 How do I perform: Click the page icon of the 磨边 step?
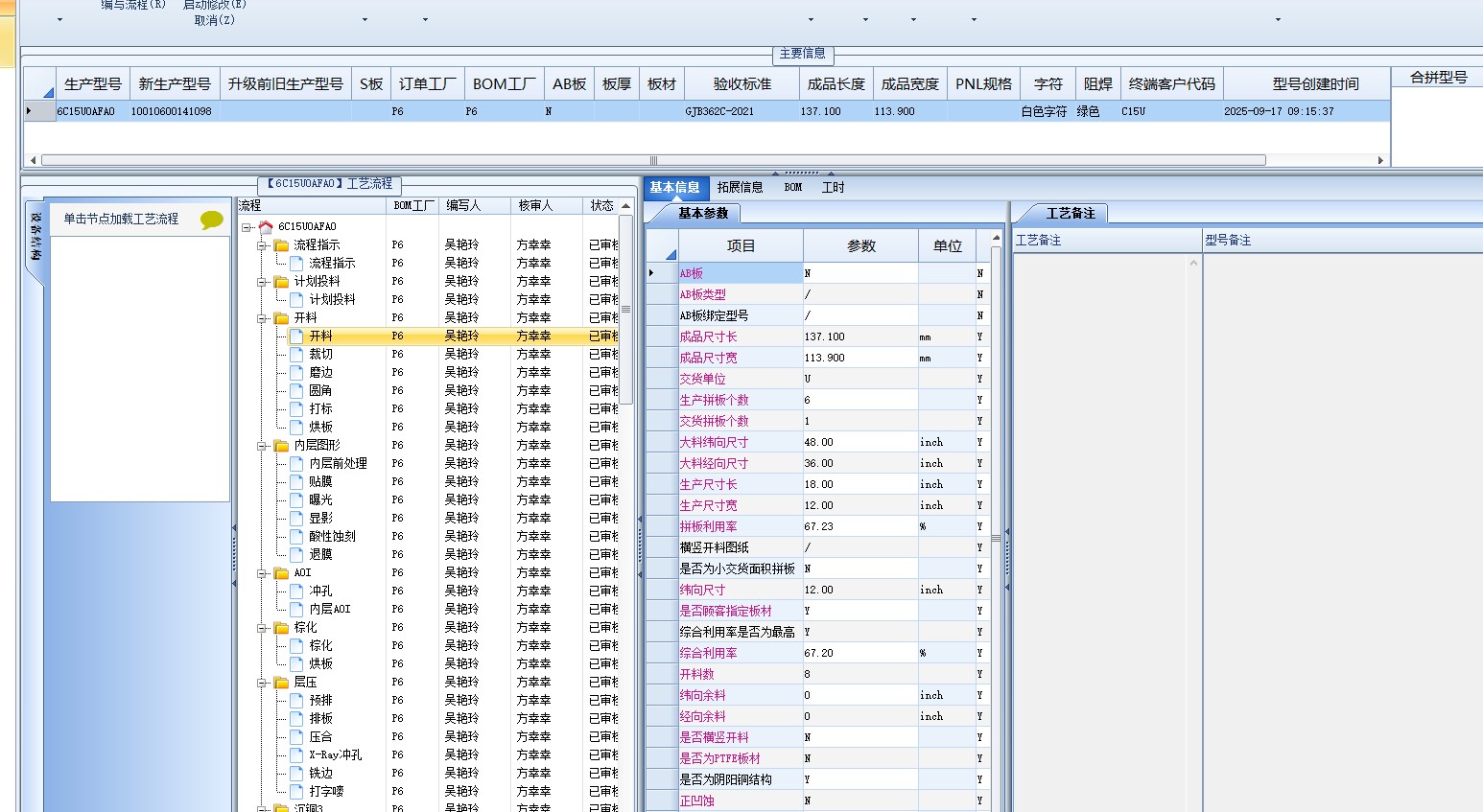coord(296,373)
